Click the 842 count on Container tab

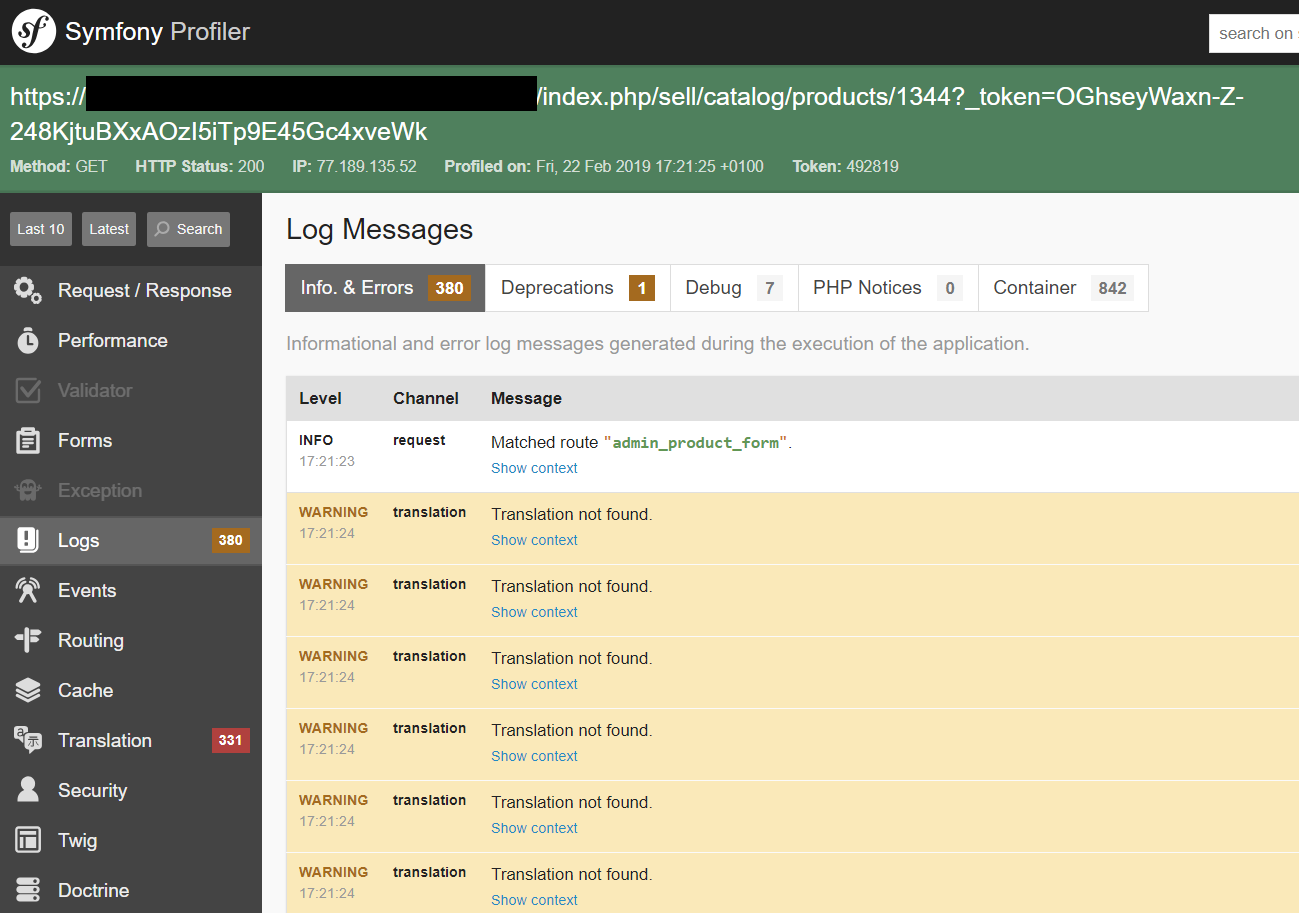(1112, 288)
